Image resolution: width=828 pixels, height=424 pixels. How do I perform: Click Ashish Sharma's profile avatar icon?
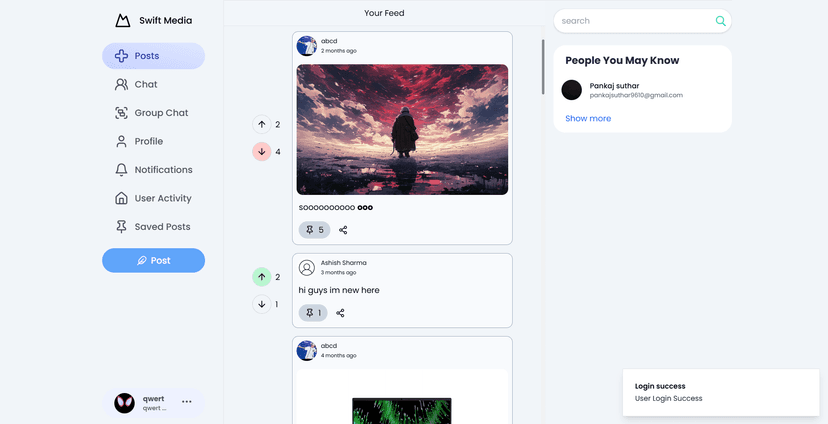[307, 268]
